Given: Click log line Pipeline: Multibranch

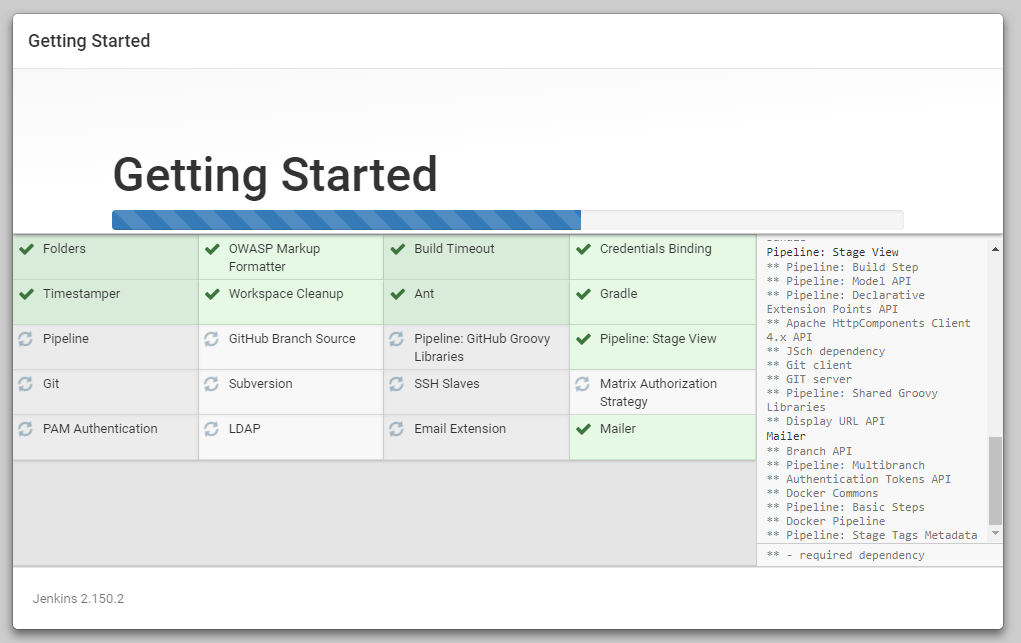Looking at the screenshot, I should (846, 464).
